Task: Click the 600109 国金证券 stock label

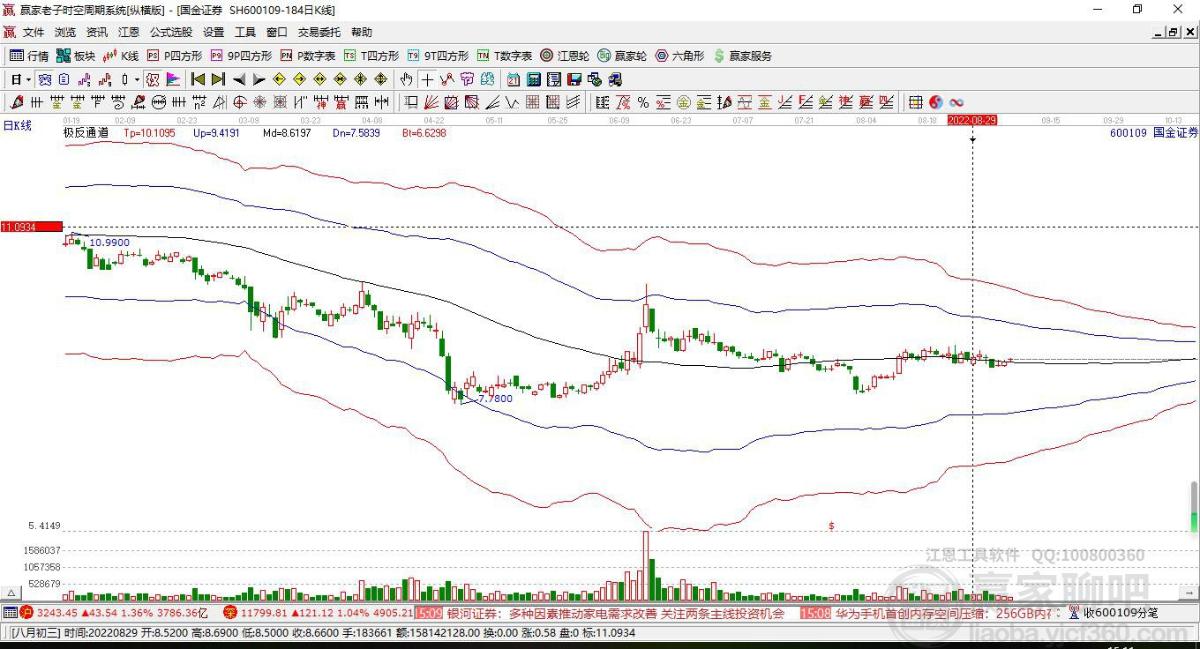Action: tap(1154, 132)
